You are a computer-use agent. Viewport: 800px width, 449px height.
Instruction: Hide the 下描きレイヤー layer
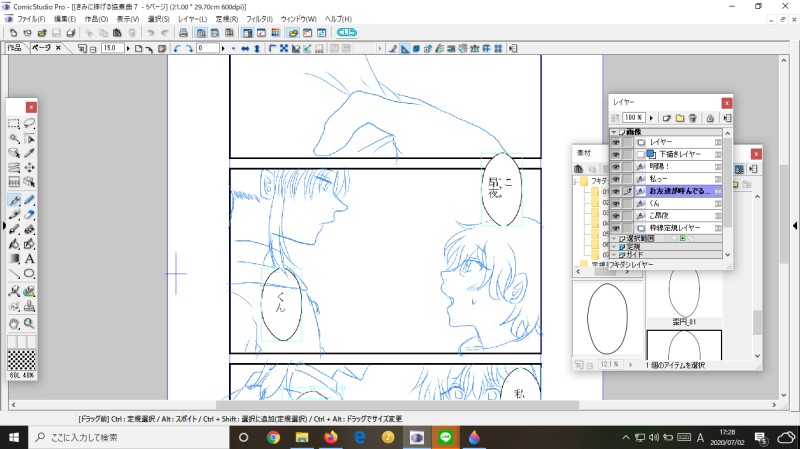(616, 154)
